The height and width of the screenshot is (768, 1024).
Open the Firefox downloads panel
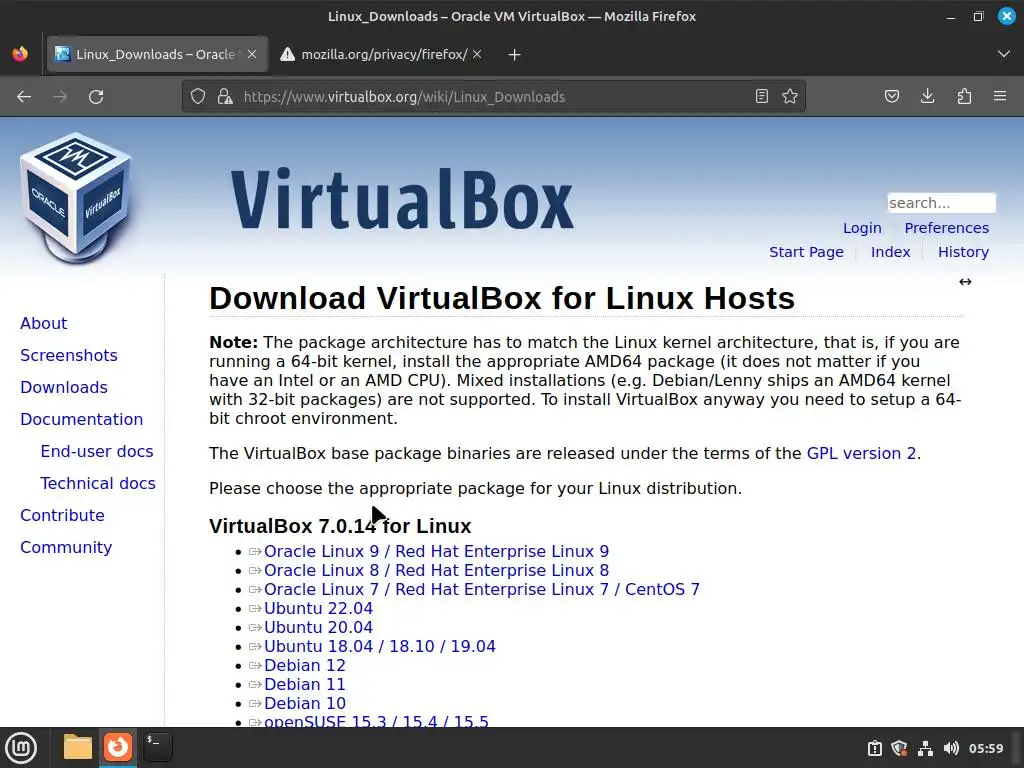[927, 97]
